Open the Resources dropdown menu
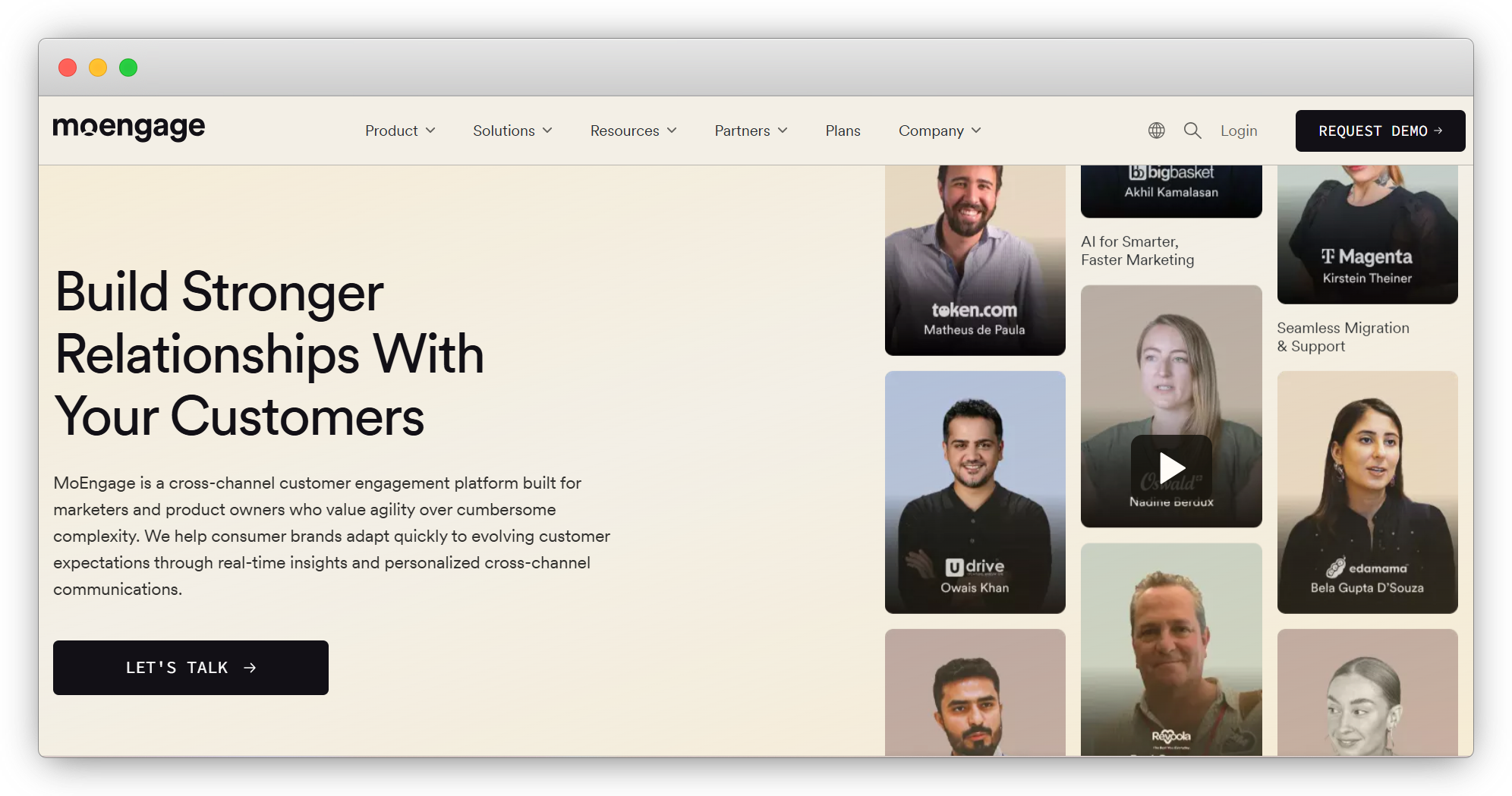 [x=633, y=131]
